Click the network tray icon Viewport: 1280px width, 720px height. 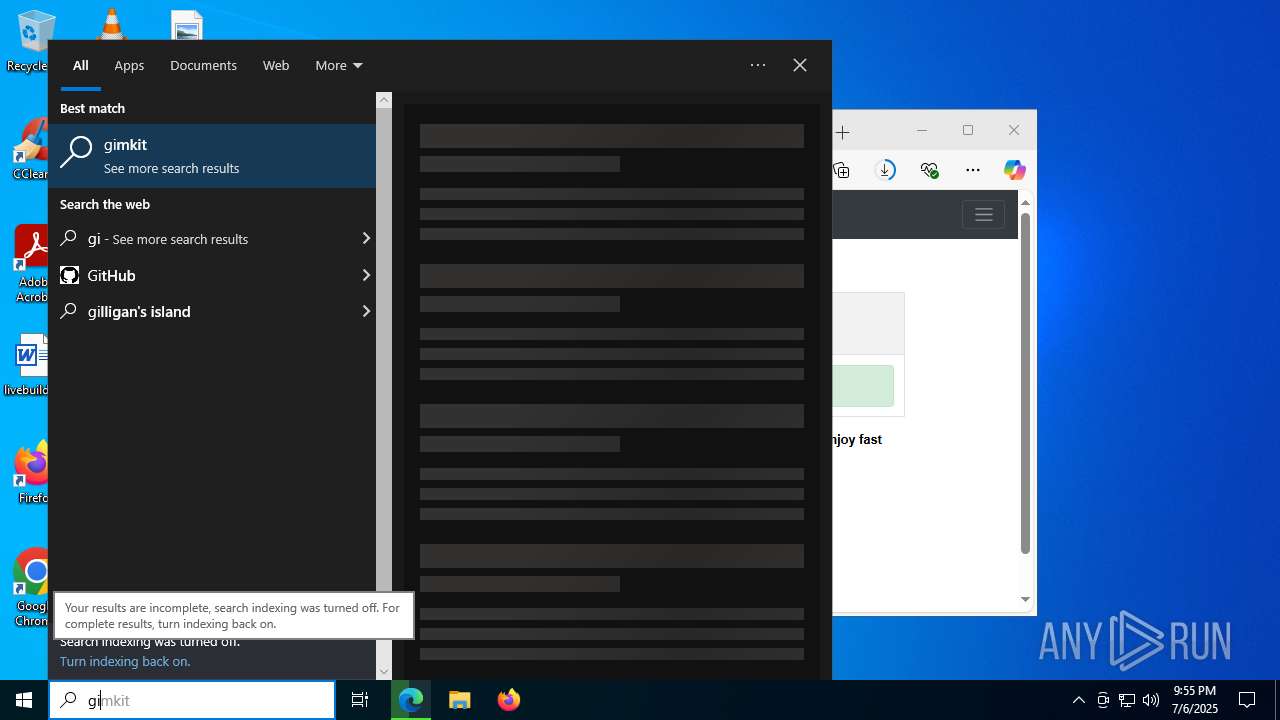point(1127,700)
